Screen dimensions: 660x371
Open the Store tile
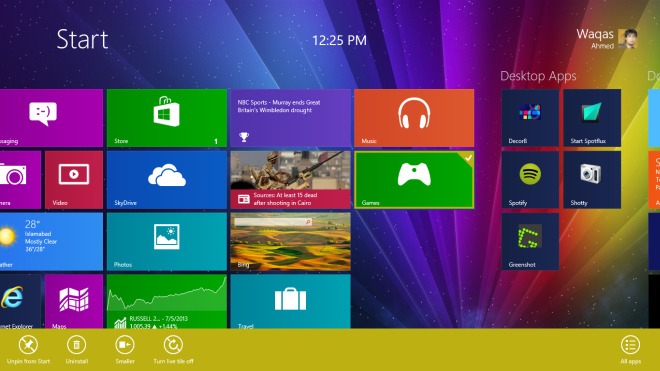[167, 118]
